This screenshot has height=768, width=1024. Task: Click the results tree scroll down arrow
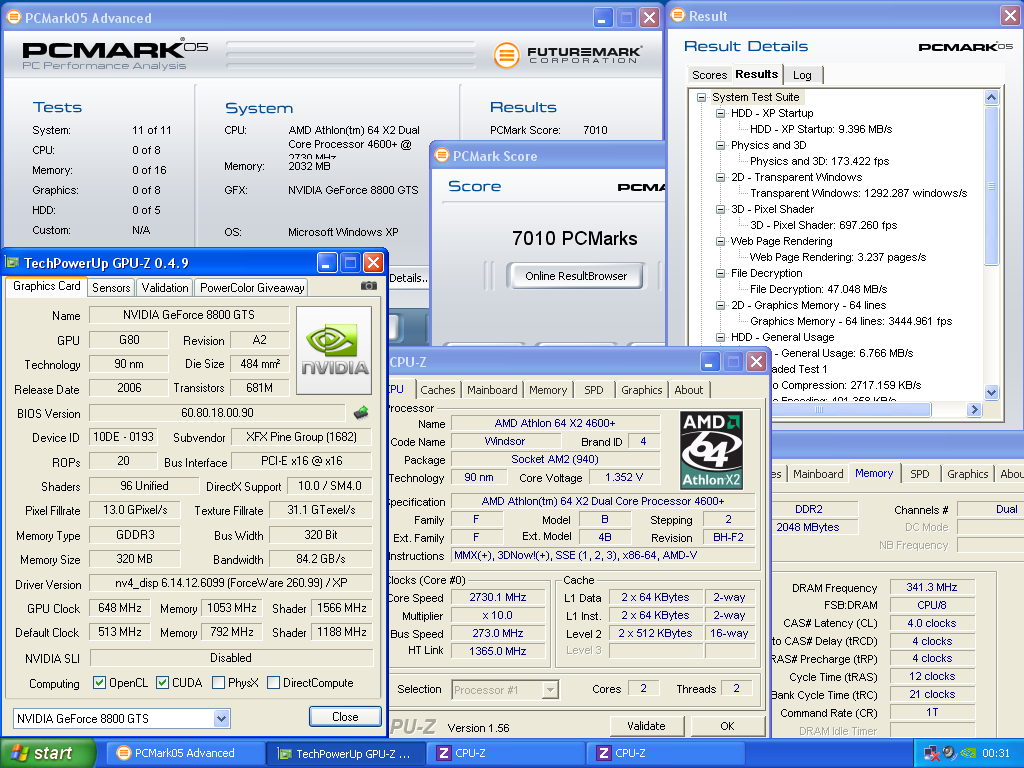point(991,392)
